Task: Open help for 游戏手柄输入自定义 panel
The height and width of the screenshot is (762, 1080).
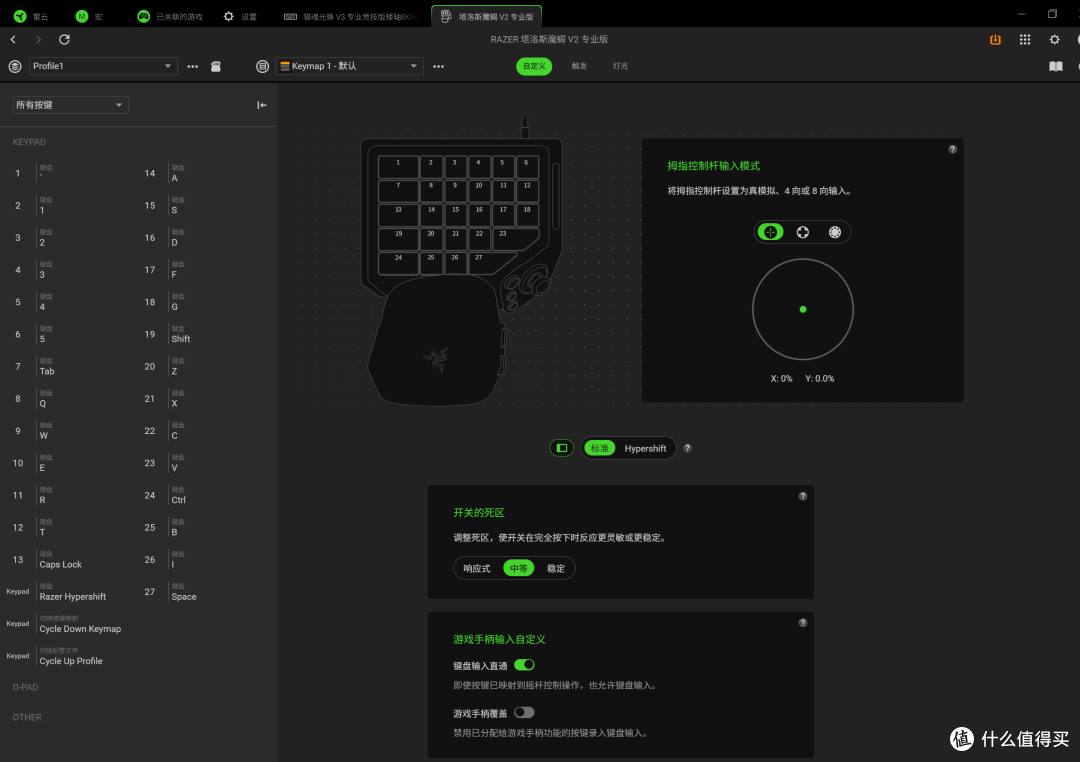Action: (x=802, y=623)
